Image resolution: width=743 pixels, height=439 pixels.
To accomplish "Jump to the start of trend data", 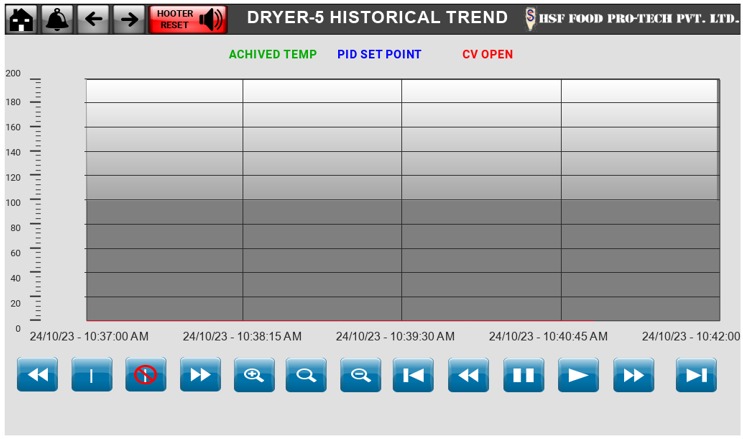I will [x=413, y=375].
